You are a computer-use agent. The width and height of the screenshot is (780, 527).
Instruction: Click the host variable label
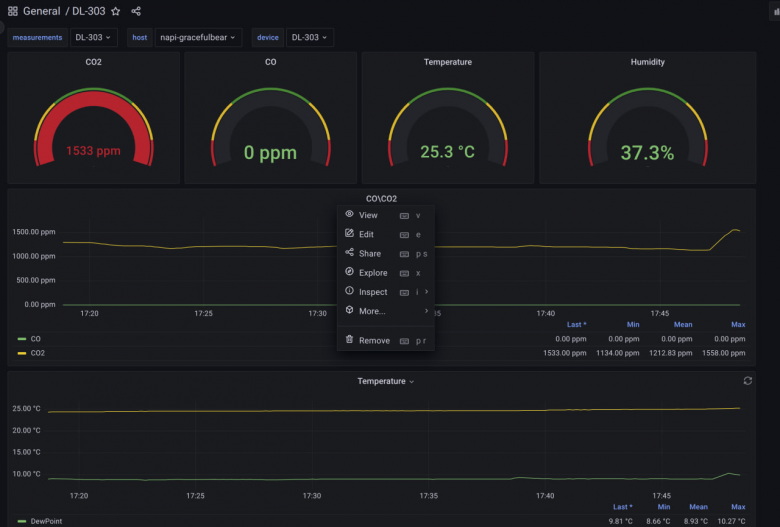tap(139, 37)
